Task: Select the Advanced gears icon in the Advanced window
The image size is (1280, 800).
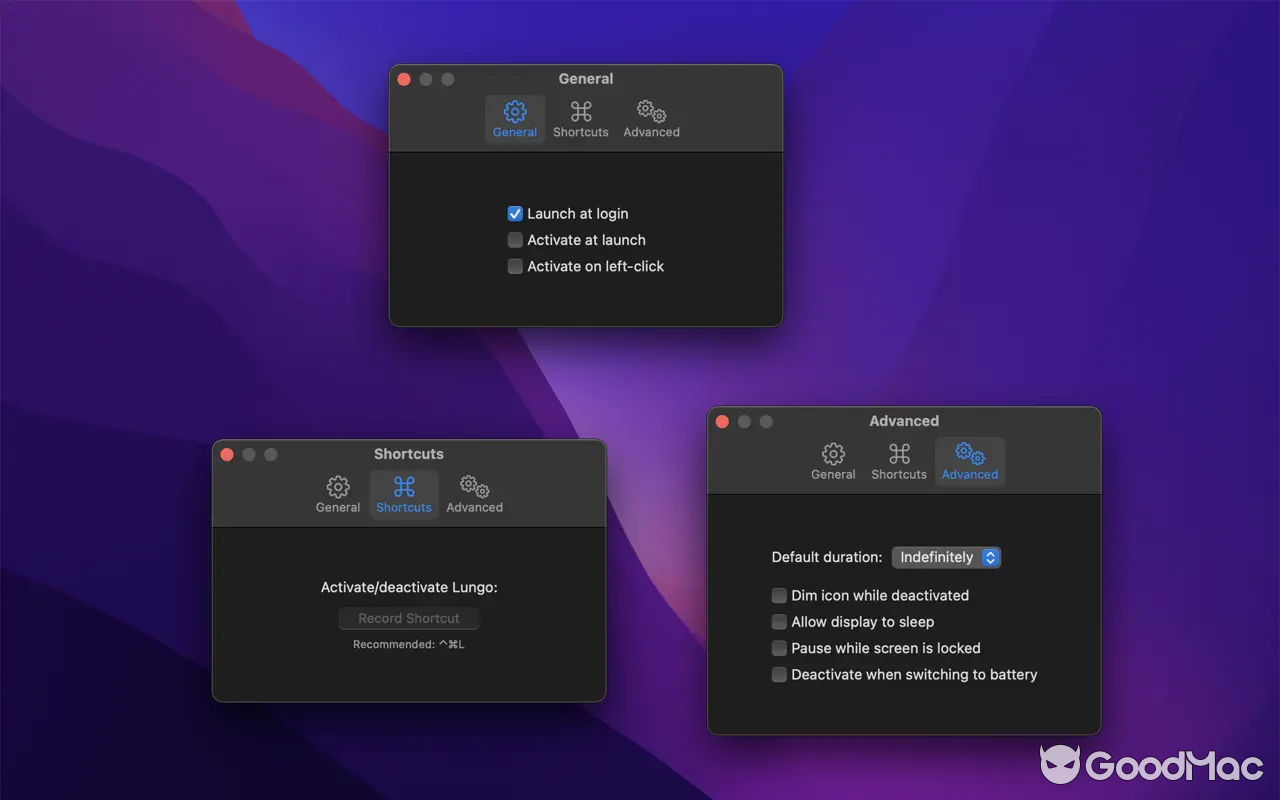Action: [969, 455]
